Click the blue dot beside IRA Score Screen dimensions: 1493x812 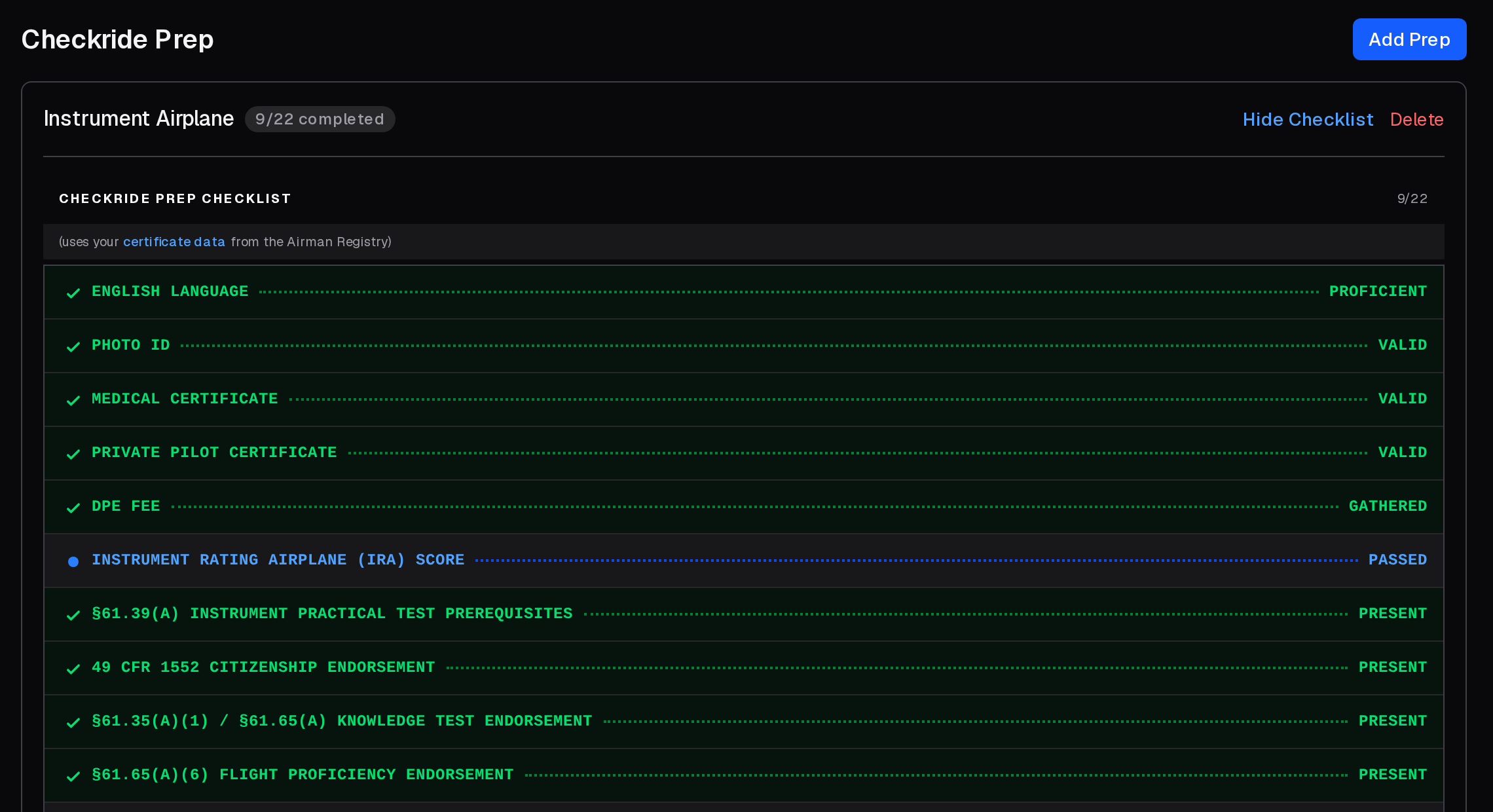coord(73,561)
